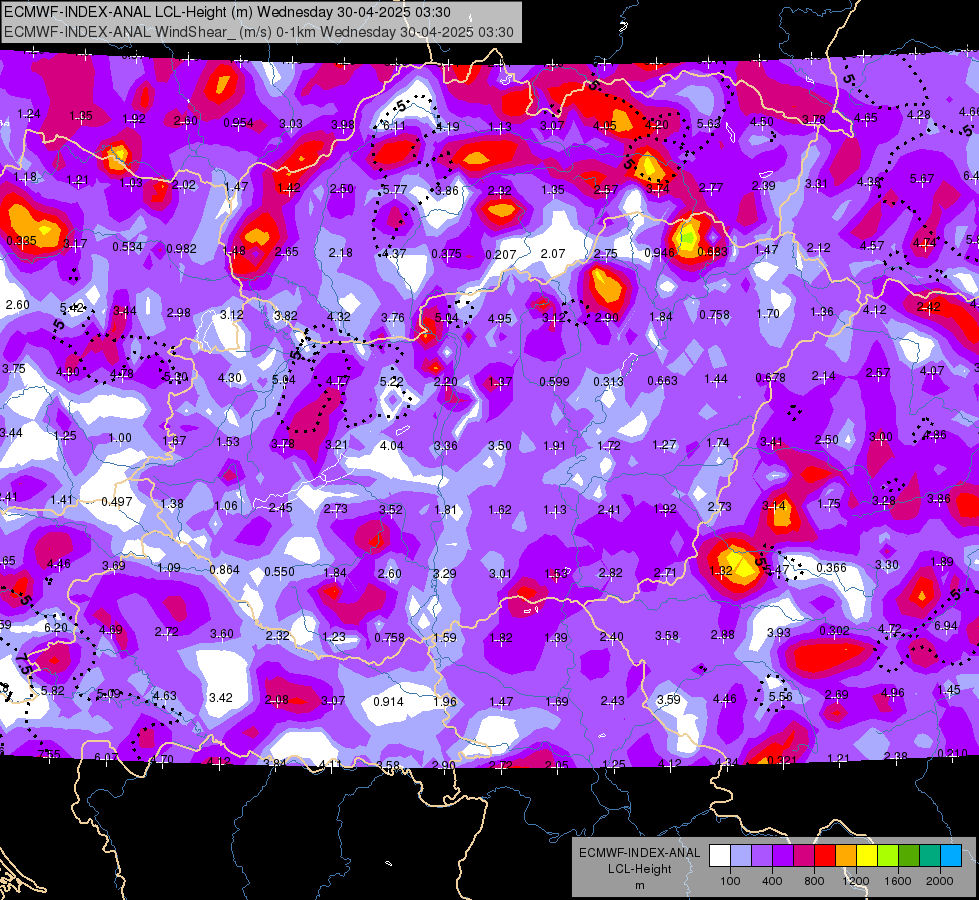The width and height of the screenshot is (979, 900).
Task: Click the legend tick label '100'
Action: pos(730,881)
